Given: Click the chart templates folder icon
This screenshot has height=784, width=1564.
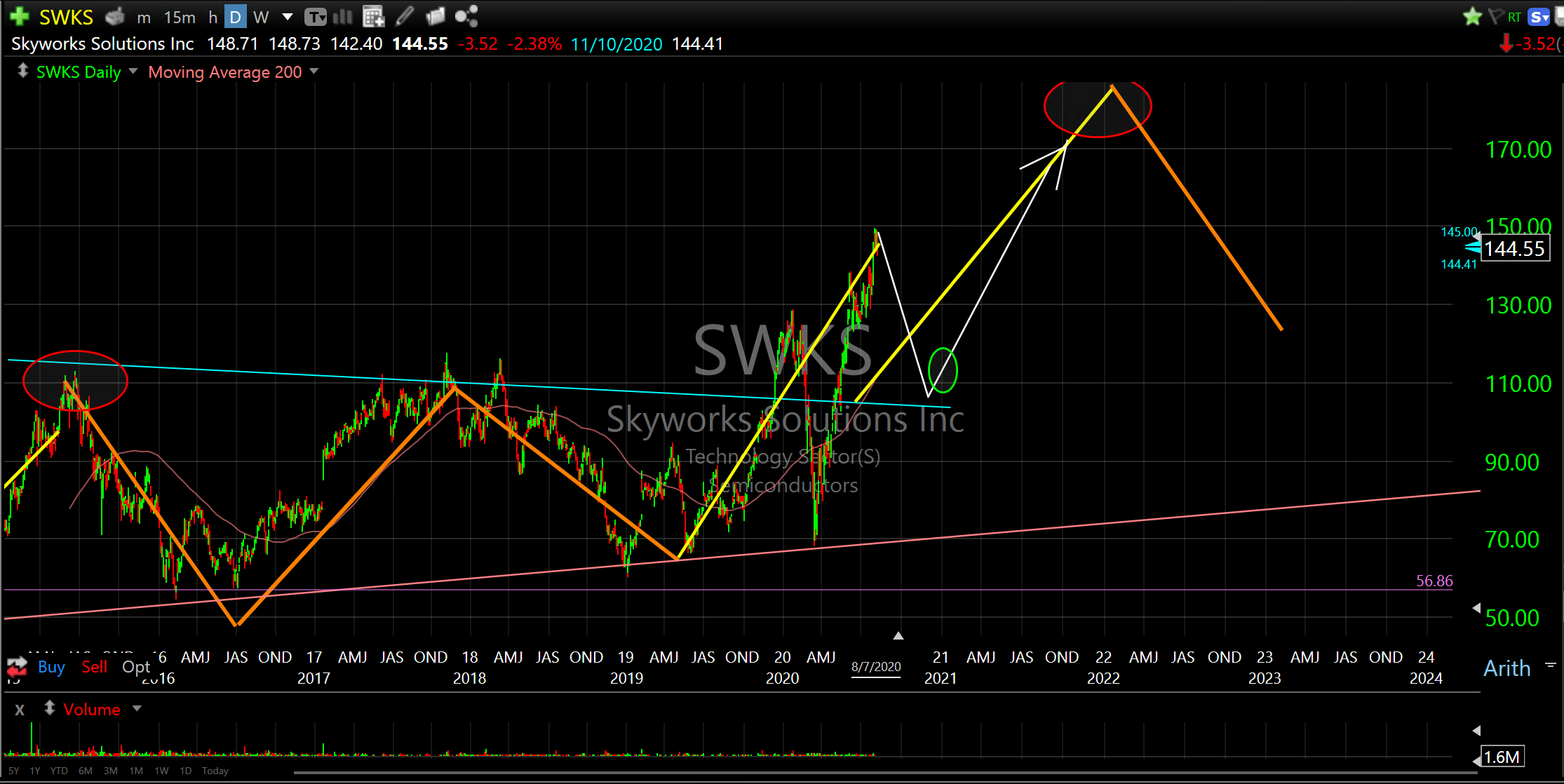Looking at the screenshot, I should [435, 15].
